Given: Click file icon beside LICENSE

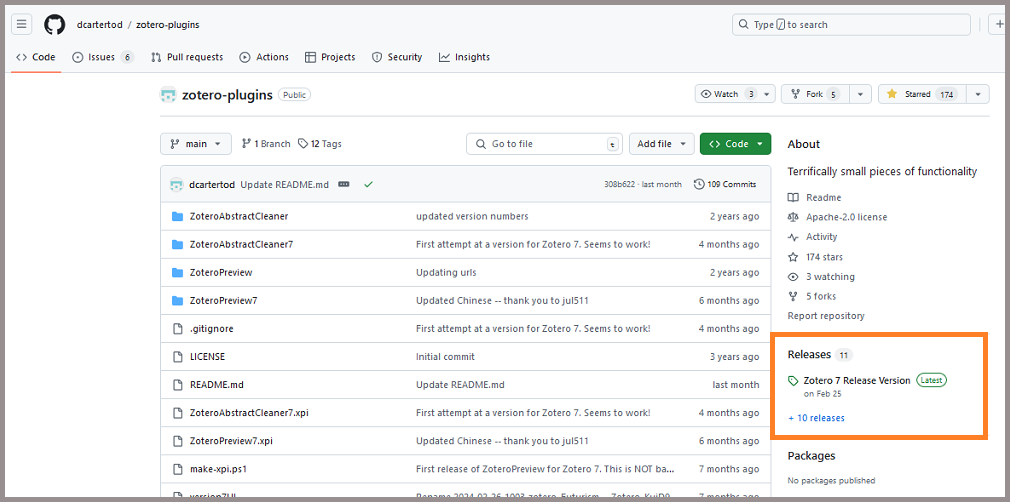Looking at the screenshot, I should [x=178, y=356].
